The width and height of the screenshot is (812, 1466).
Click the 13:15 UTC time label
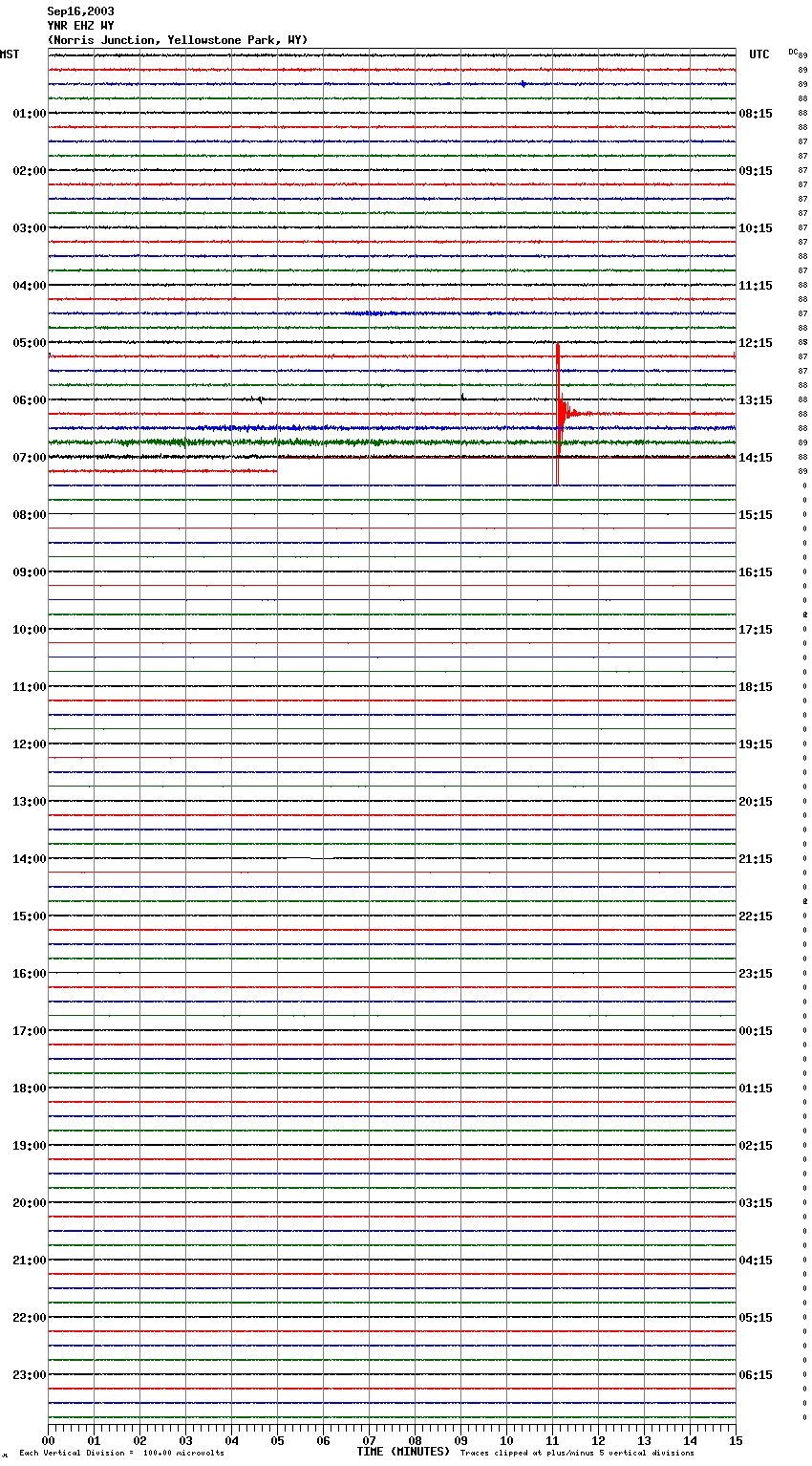pyautogui.click(x=756, y=400)
